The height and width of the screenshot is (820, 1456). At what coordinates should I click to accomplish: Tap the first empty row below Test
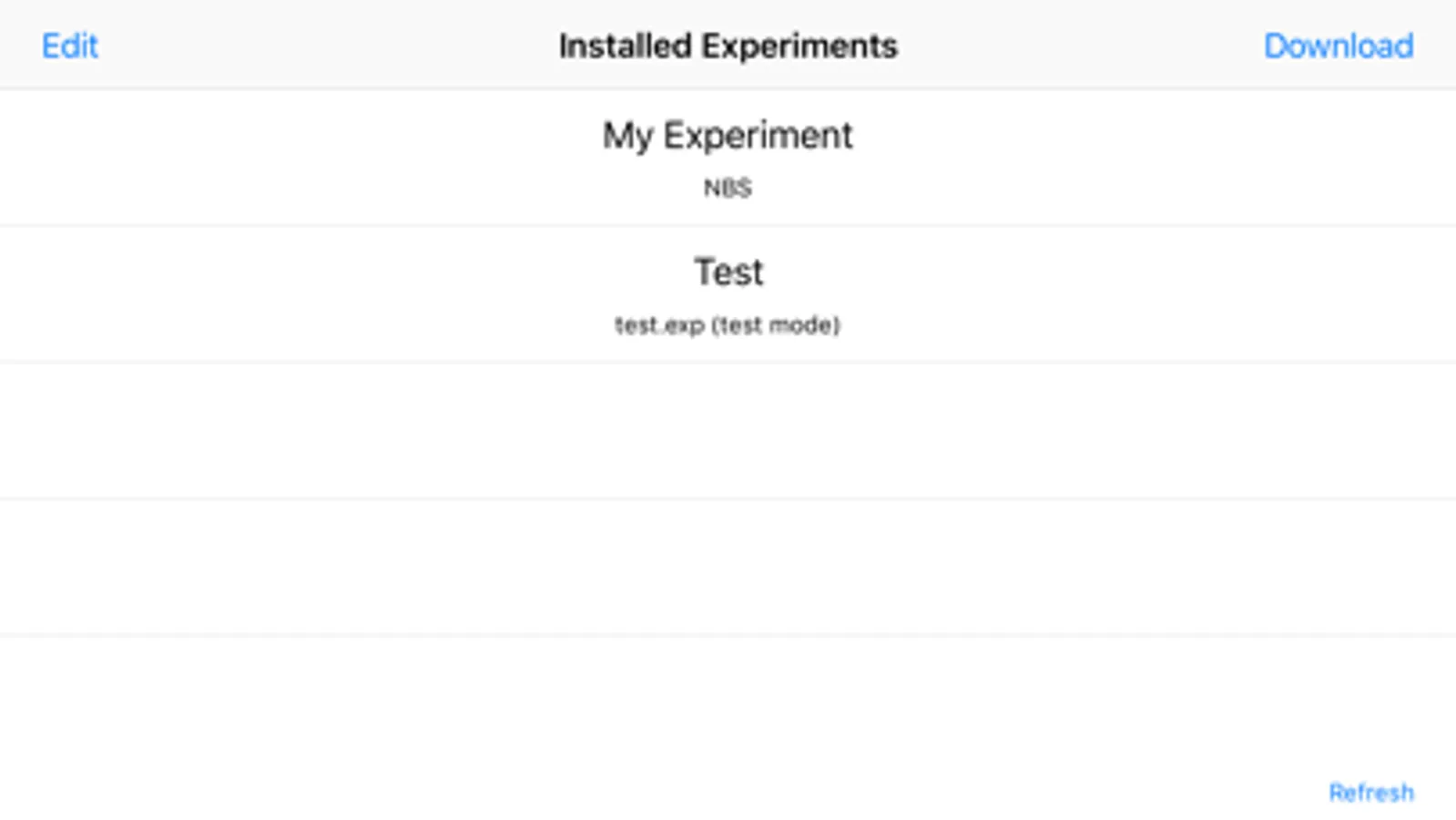tap(728, 430)
